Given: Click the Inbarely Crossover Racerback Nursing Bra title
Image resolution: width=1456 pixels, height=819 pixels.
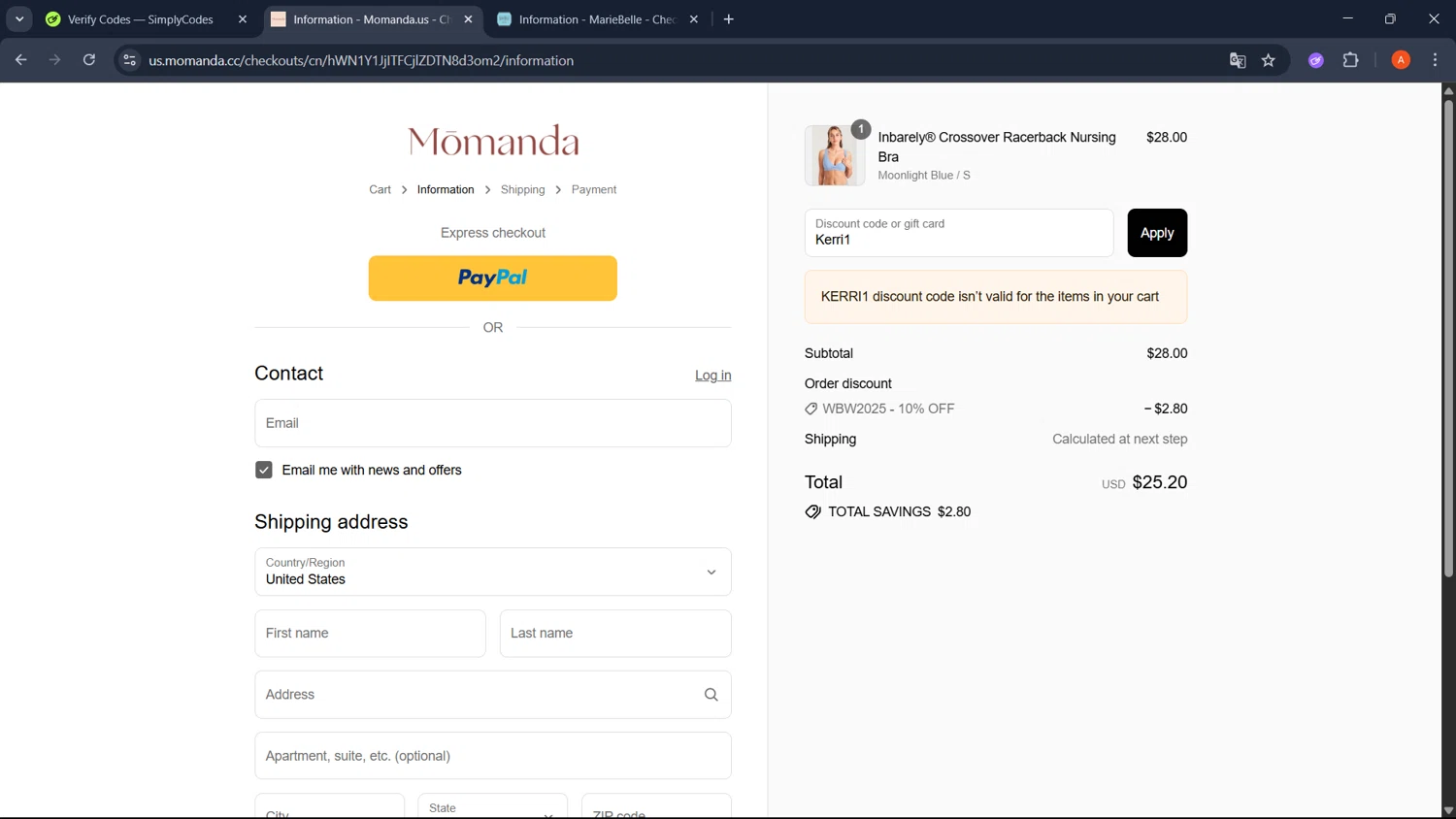Looking at the screenshot, I should [x=997, y=147].
